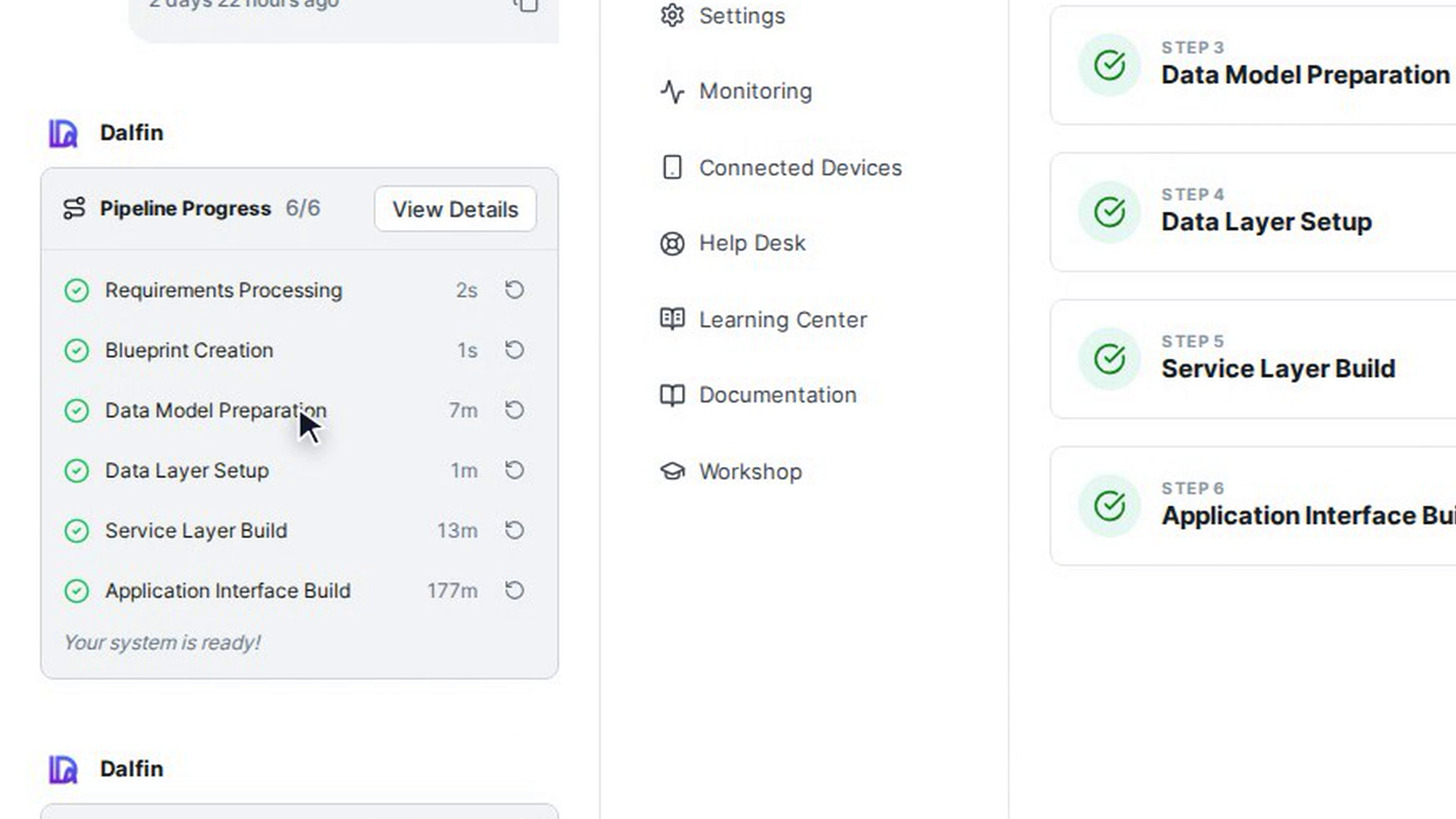Open the View Details button
1456x819 pixels.
[x=455, y=209]
